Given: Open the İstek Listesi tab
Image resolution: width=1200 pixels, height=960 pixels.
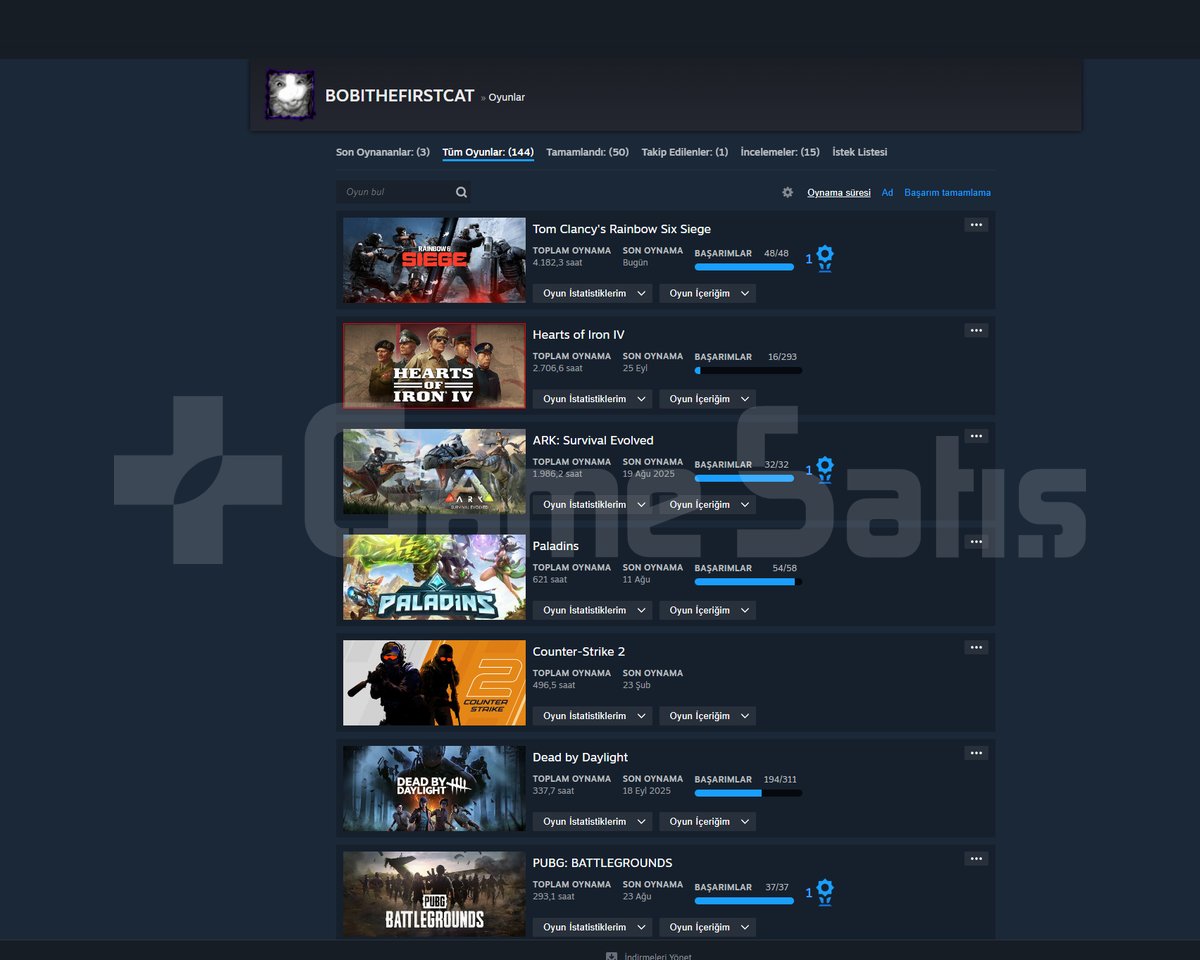Looking at the screenshot, I should 860,152.
